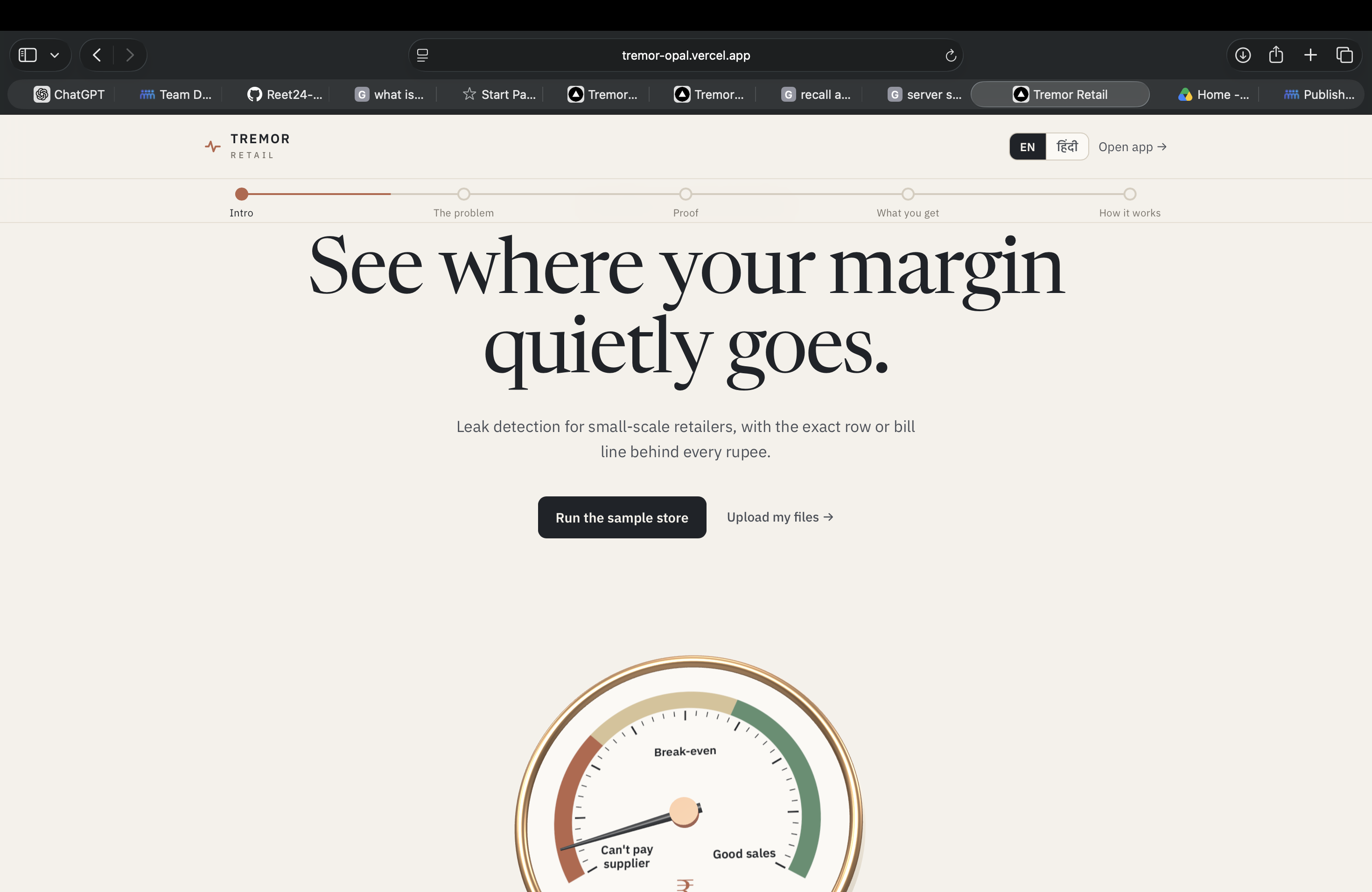
Task: Click the TREMOR RETAIL brand name
Action: (260, 146)
